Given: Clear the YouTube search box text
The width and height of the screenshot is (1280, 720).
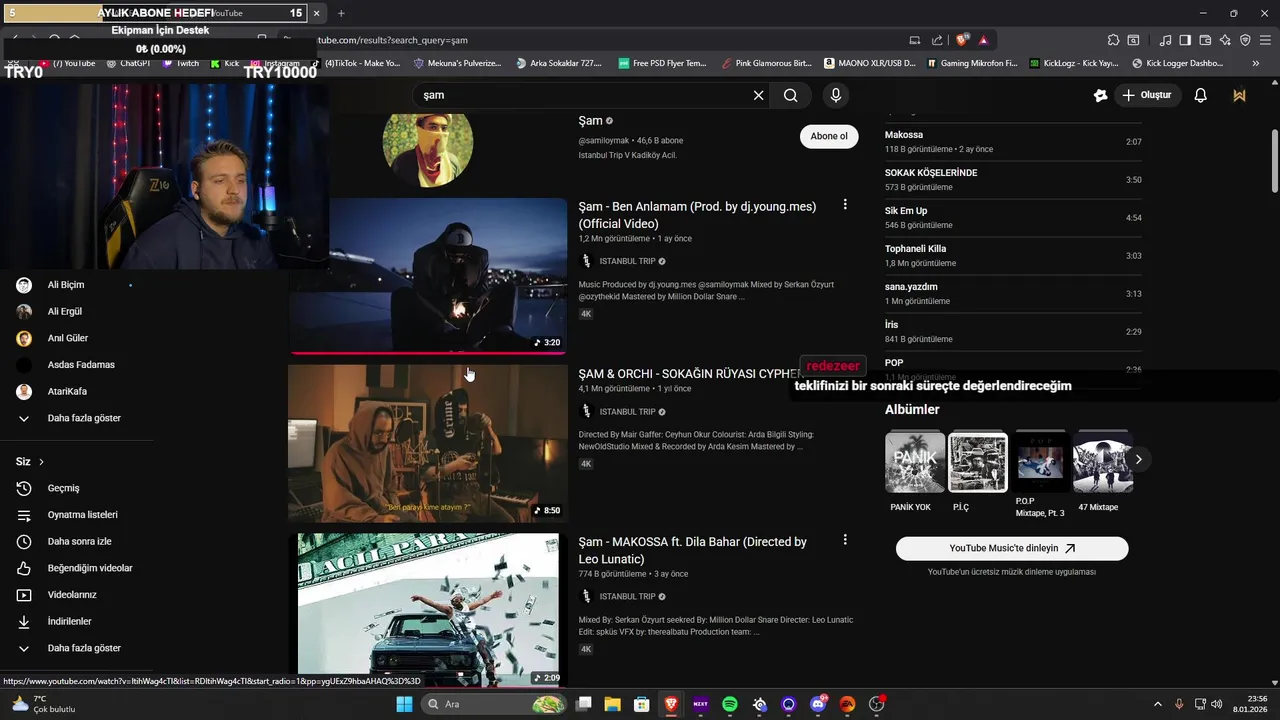Looking at the screenshot, I should coord(758,95).
